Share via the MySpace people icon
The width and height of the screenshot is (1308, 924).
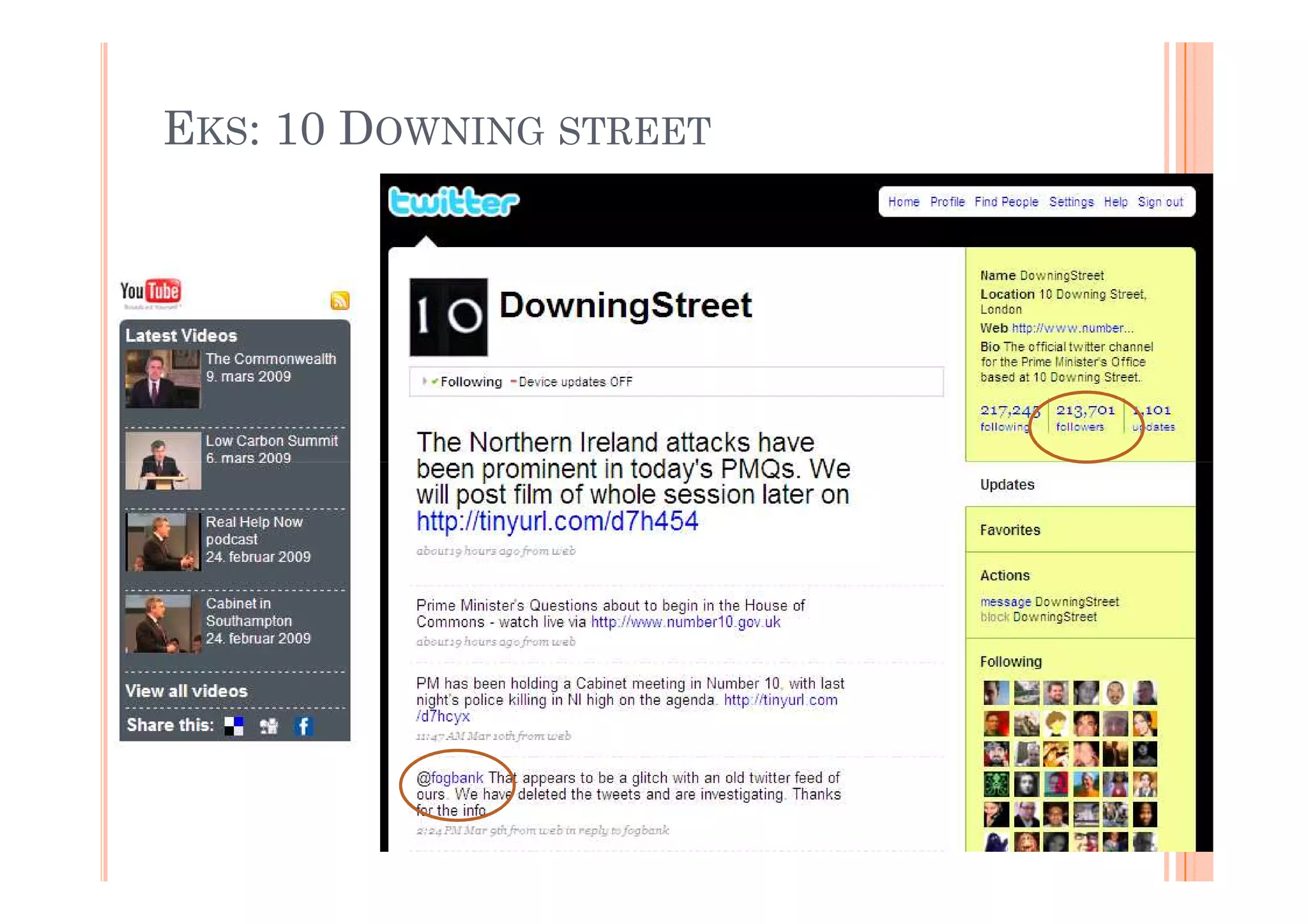click(x=269, y=726)
